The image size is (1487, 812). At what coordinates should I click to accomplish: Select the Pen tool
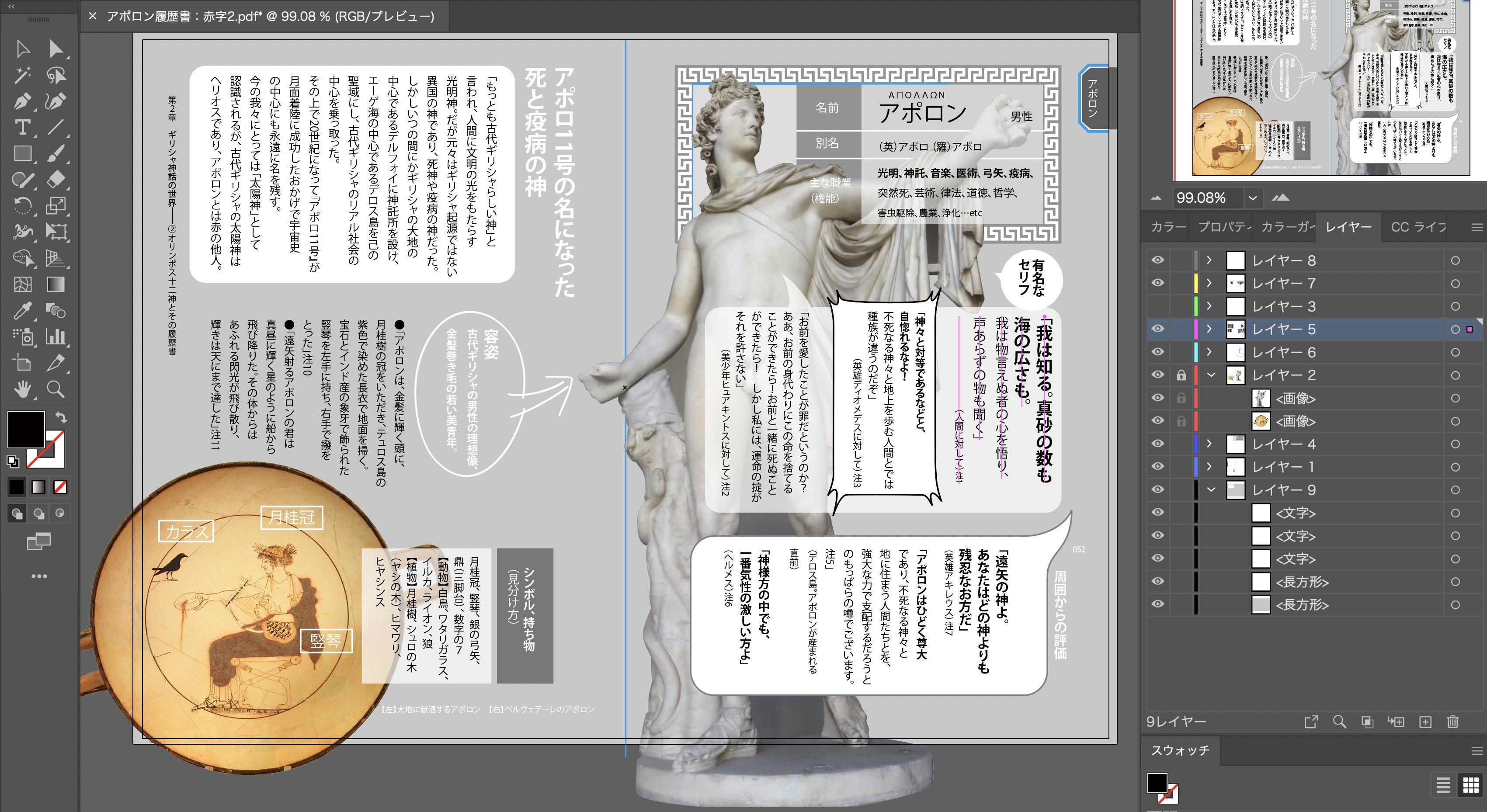(x=23, y=101)
